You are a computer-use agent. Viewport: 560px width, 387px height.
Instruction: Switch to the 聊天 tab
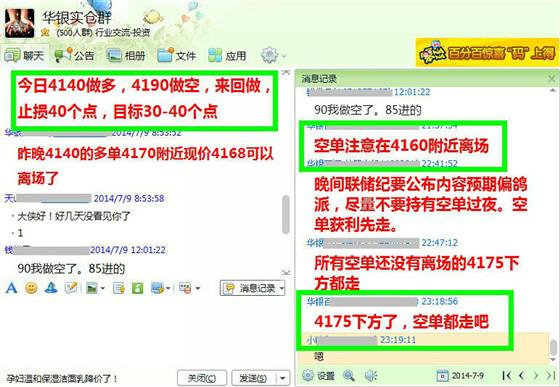tap(24, 55)
